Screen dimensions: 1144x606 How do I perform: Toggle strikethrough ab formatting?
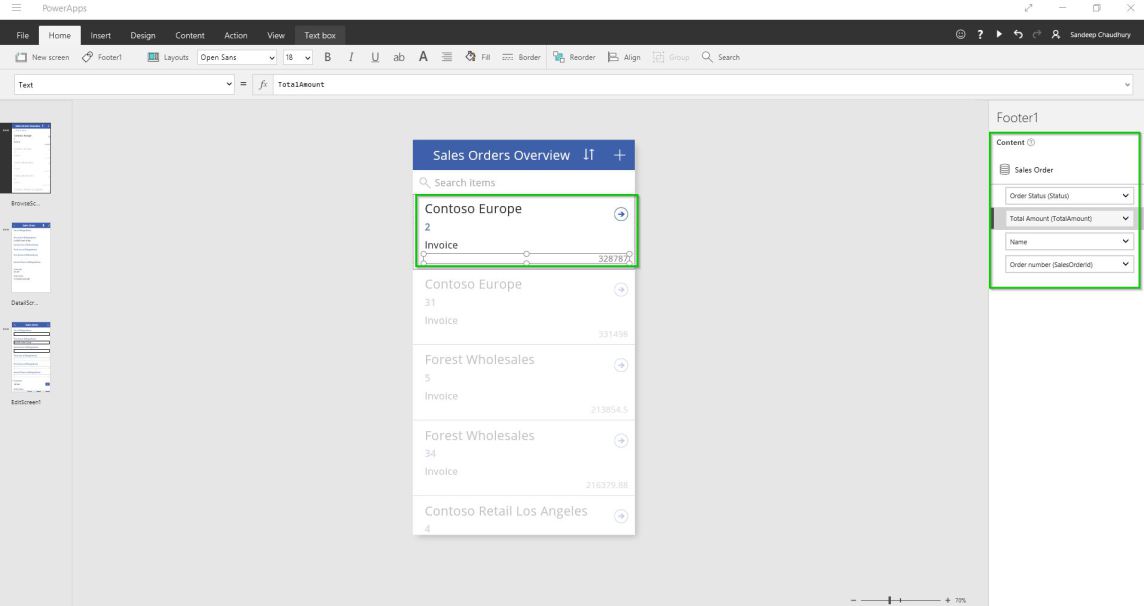399,57
